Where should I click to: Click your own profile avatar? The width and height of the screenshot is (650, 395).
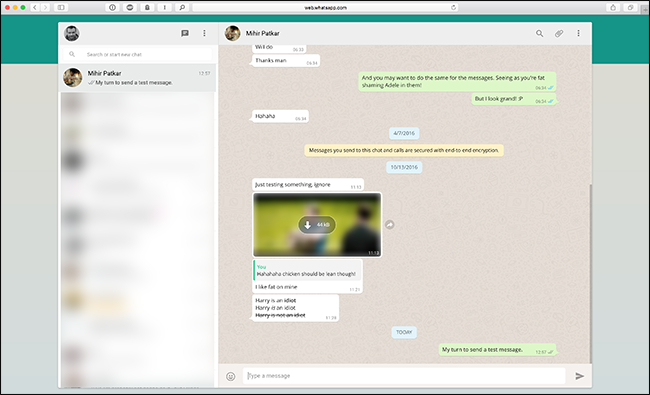72,34
